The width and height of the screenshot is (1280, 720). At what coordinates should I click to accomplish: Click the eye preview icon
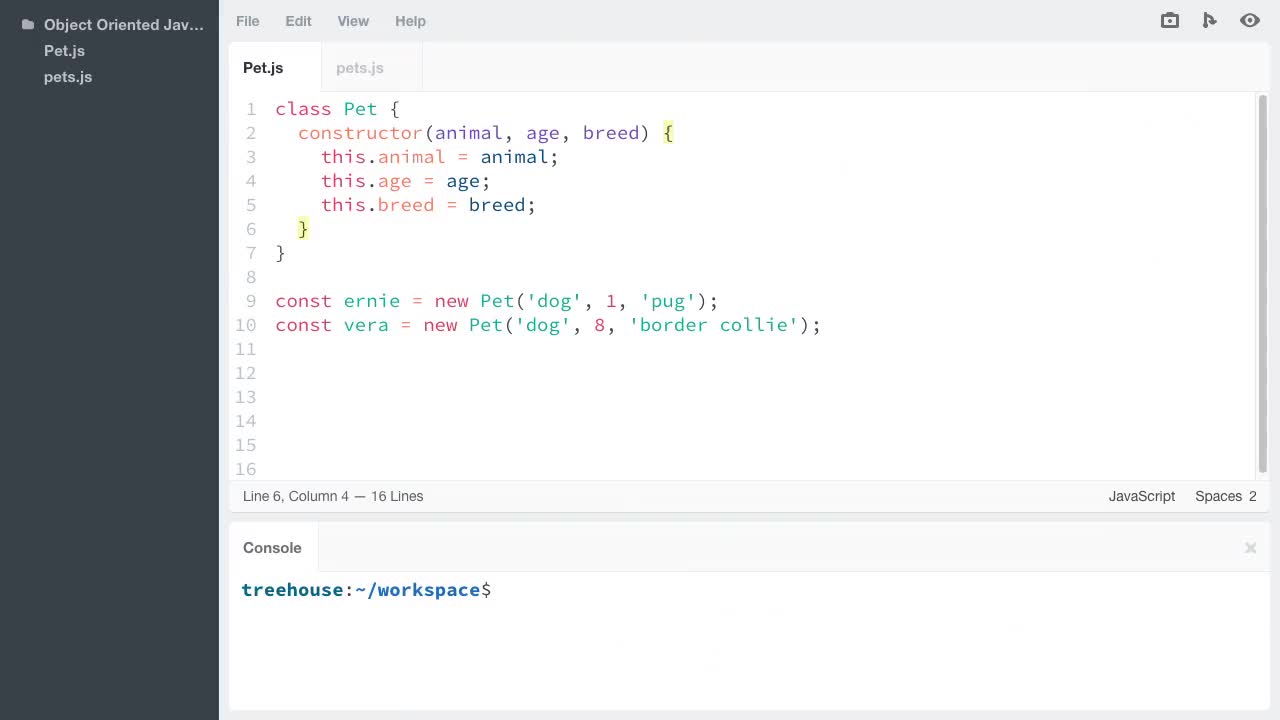tap(1249, 21)
